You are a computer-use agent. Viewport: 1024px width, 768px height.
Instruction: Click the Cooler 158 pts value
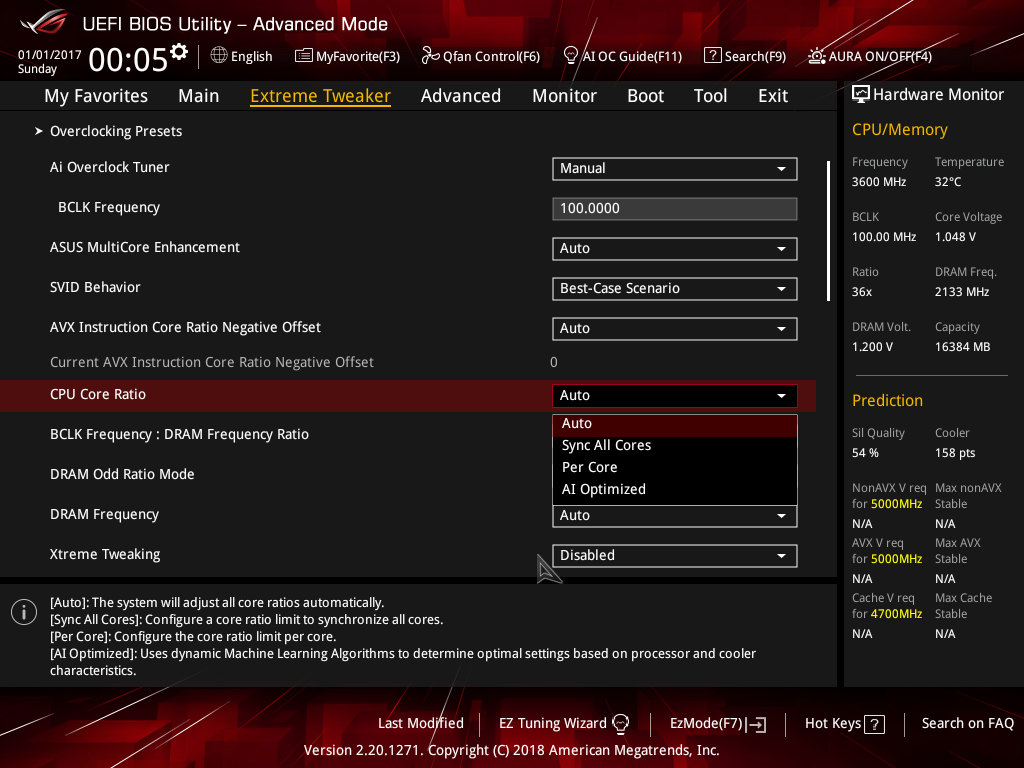click(955, 453)
